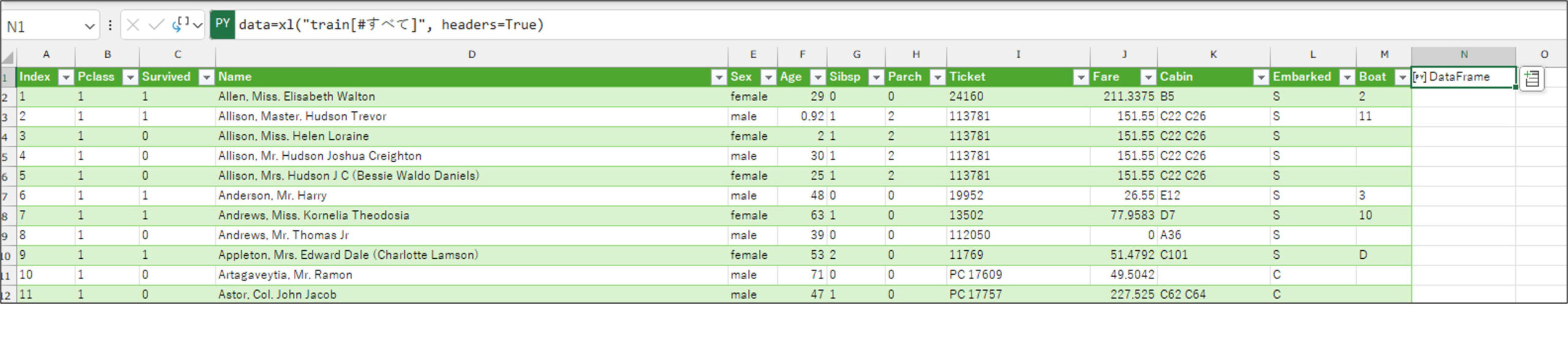Select column header O
The image size is (1568, 341).
pos(1544,55)
